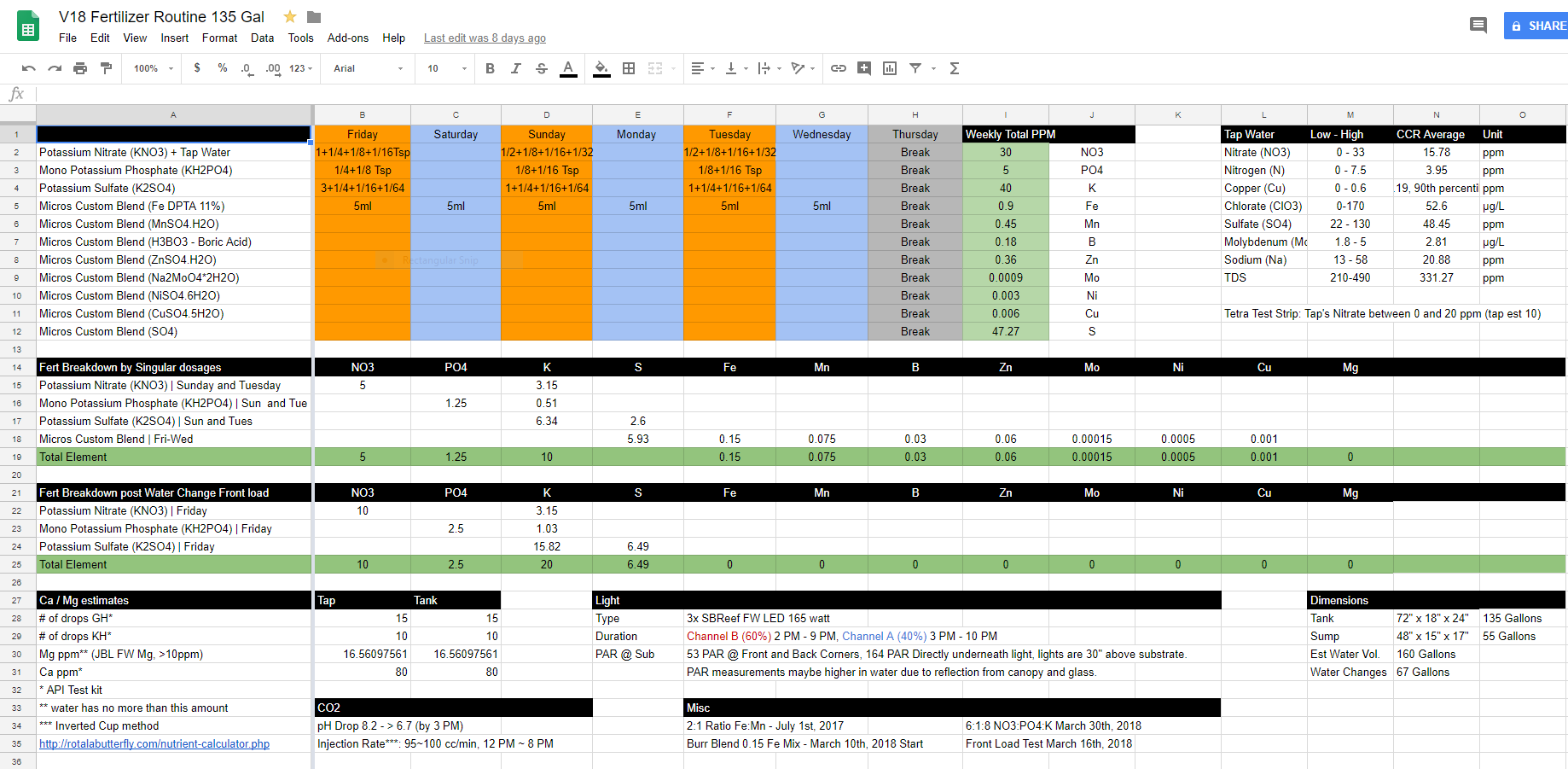Open the 'Last edit was 8 days ago' link
1568x769 pixels.
[x=485, y=38]
